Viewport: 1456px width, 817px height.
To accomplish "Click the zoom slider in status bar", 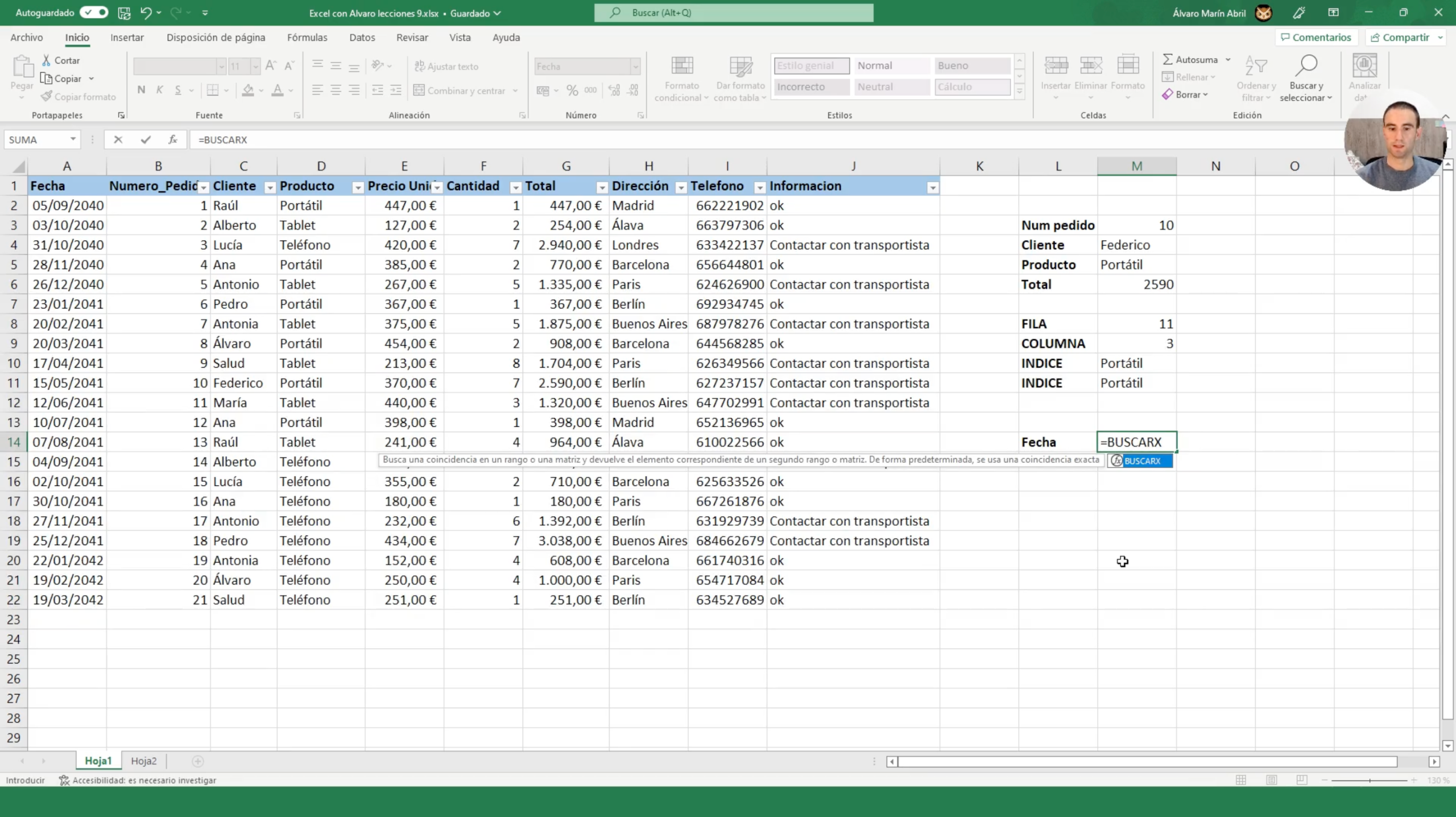I will (1370, 780).
